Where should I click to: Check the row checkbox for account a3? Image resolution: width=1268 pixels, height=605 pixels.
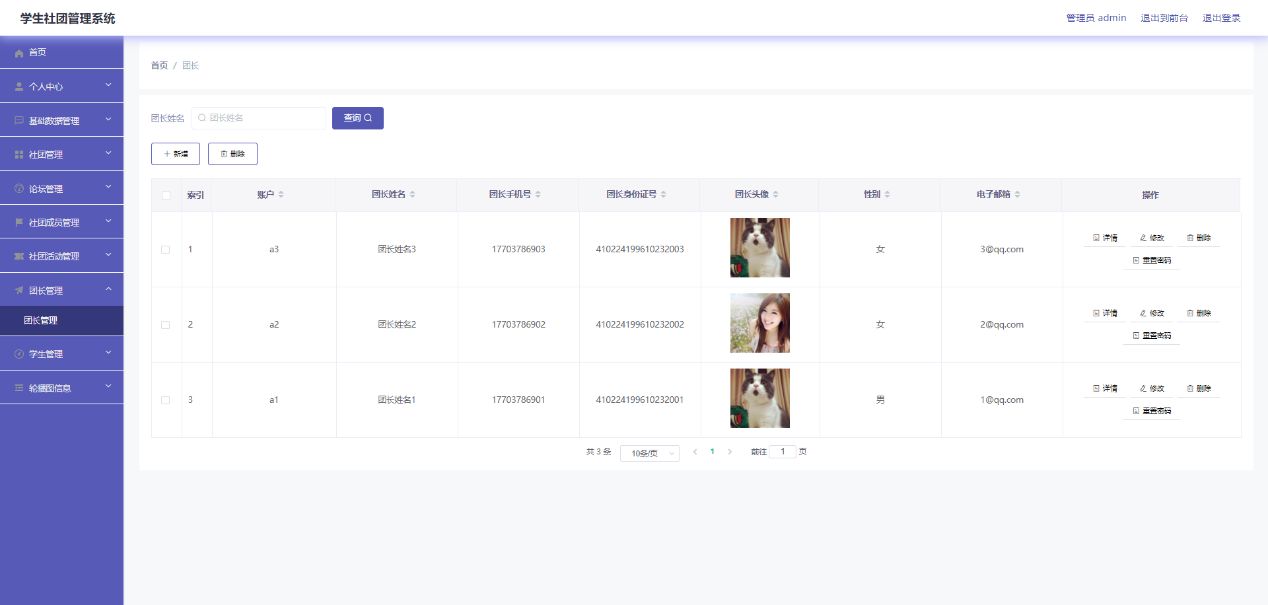[x=166, y=249]
